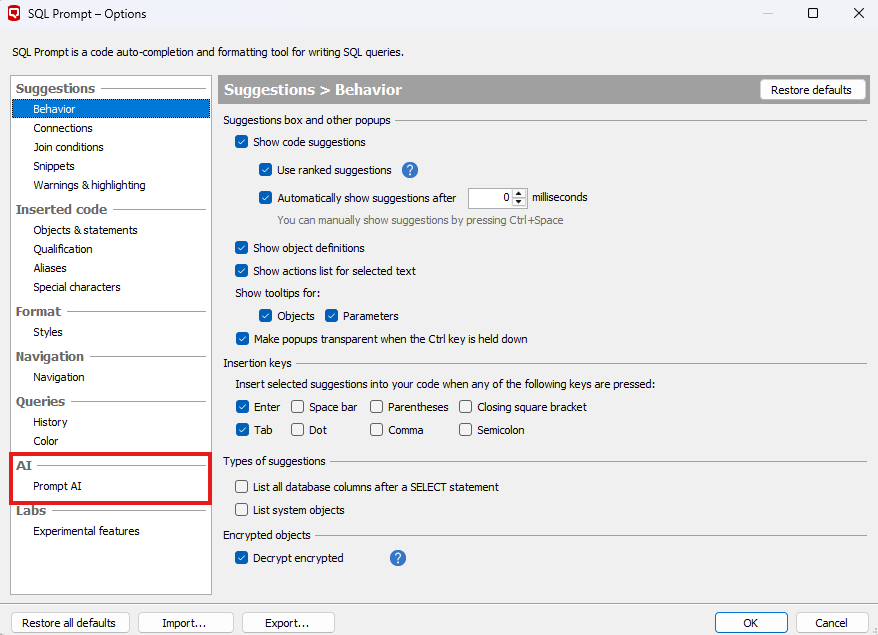This screenshot has width=878, height=635.
Task: Uncheck Tab insertion key
Action: point(242,429)
